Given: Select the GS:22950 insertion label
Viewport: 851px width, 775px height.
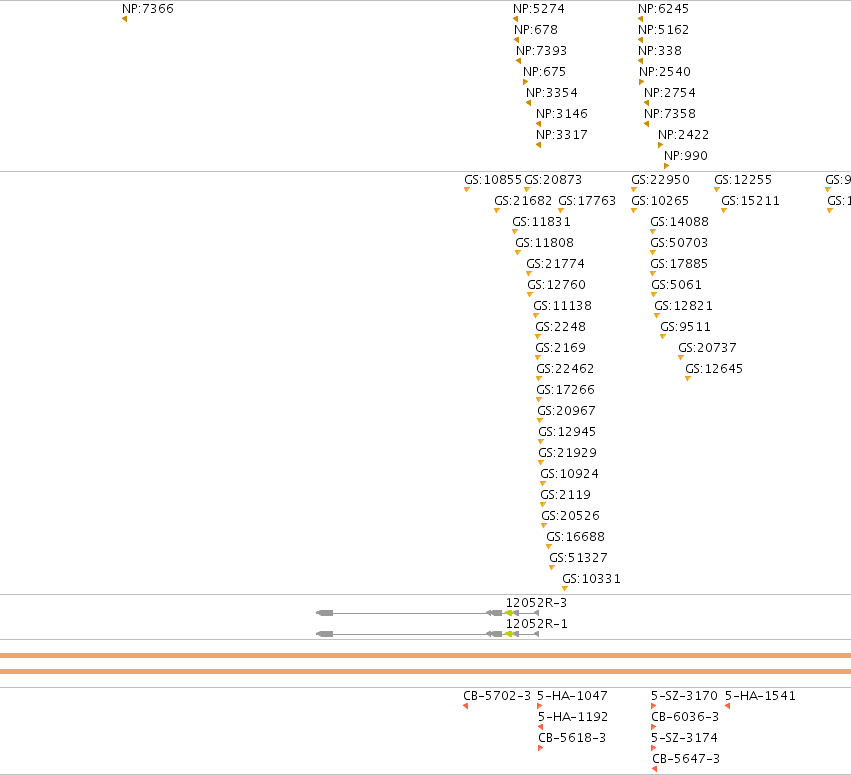Looking at the screenshot, I should [661, 180].
